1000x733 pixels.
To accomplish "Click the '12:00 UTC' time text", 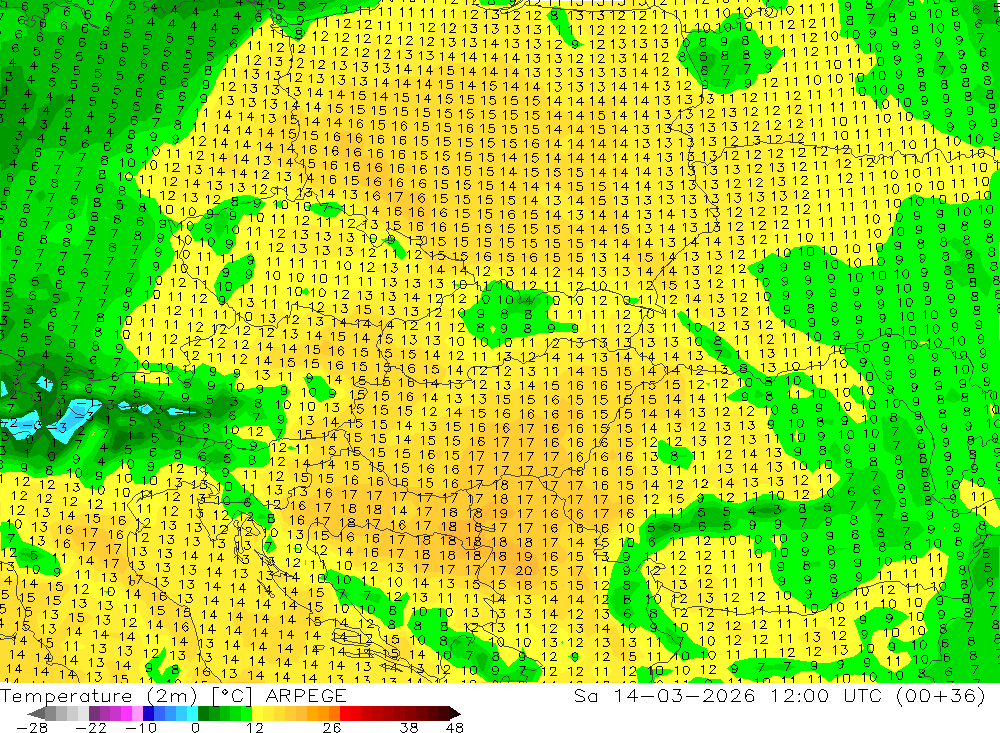I will click(827, 695).
